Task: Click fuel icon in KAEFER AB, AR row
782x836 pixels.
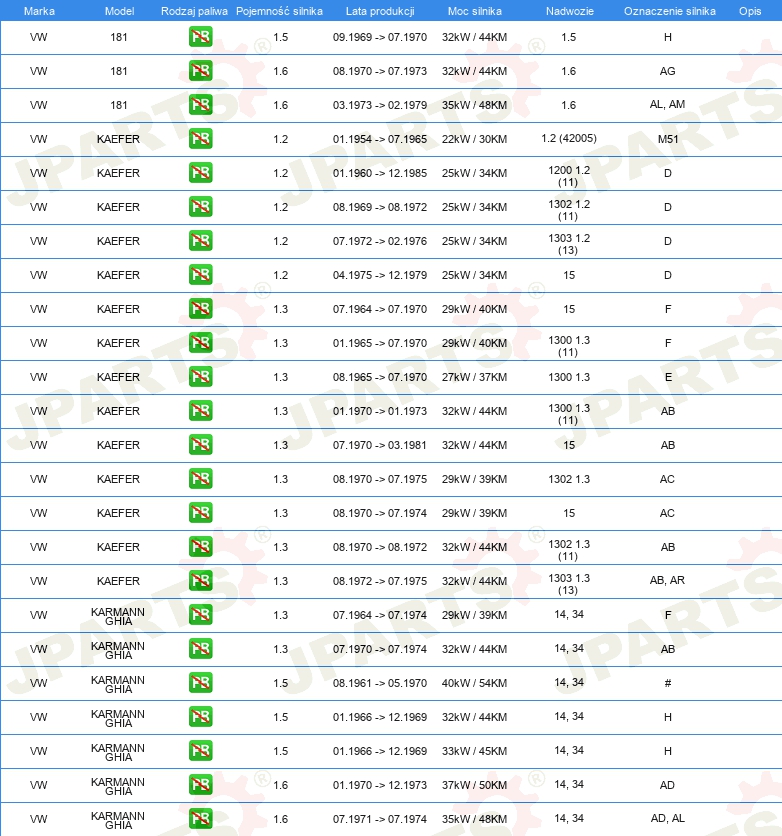Action: [x=200, y=581]
